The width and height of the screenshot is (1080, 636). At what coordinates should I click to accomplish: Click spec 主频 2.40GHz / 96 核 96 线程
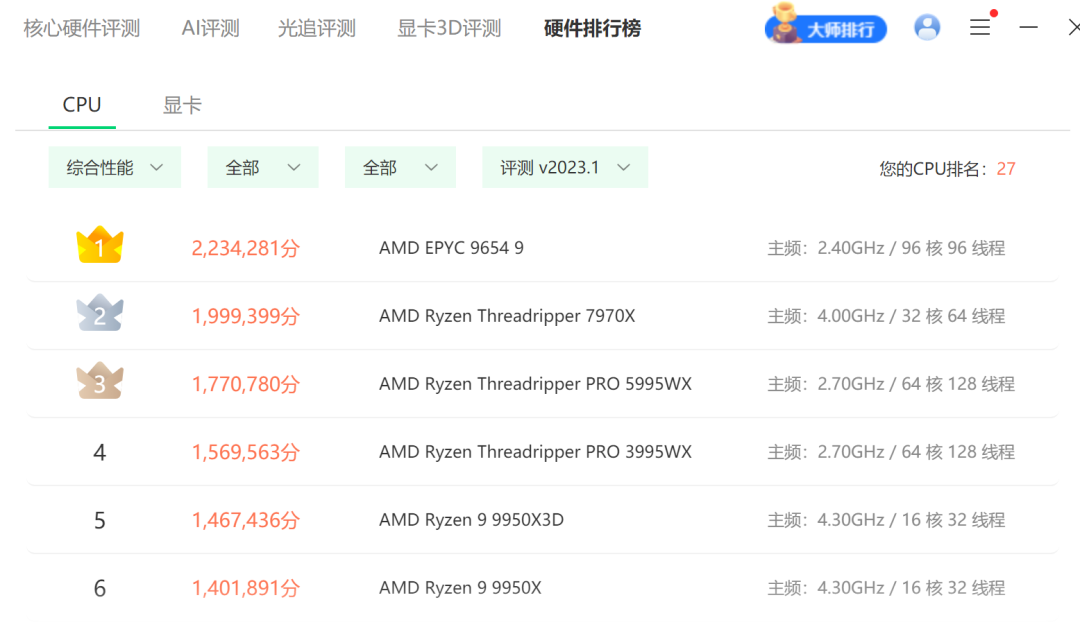point(886,248)
